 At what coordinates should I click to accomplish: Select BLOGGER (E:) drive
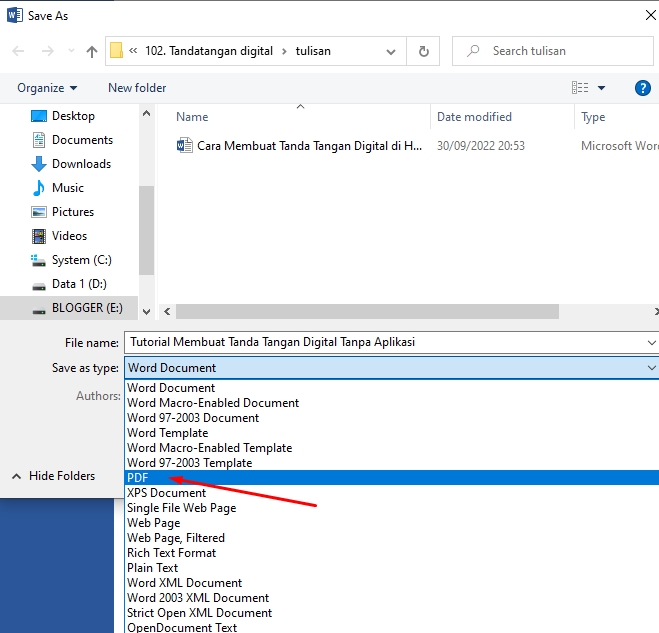point(69,308)
